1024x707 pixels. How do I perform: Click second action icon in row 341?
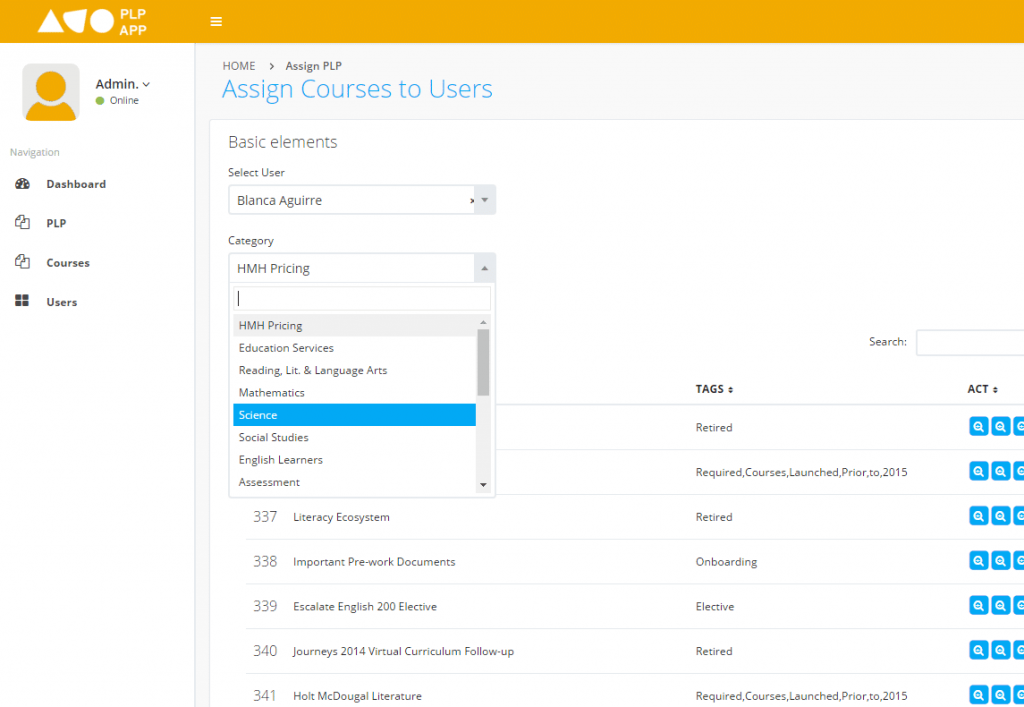click(x=1000, y=695)
